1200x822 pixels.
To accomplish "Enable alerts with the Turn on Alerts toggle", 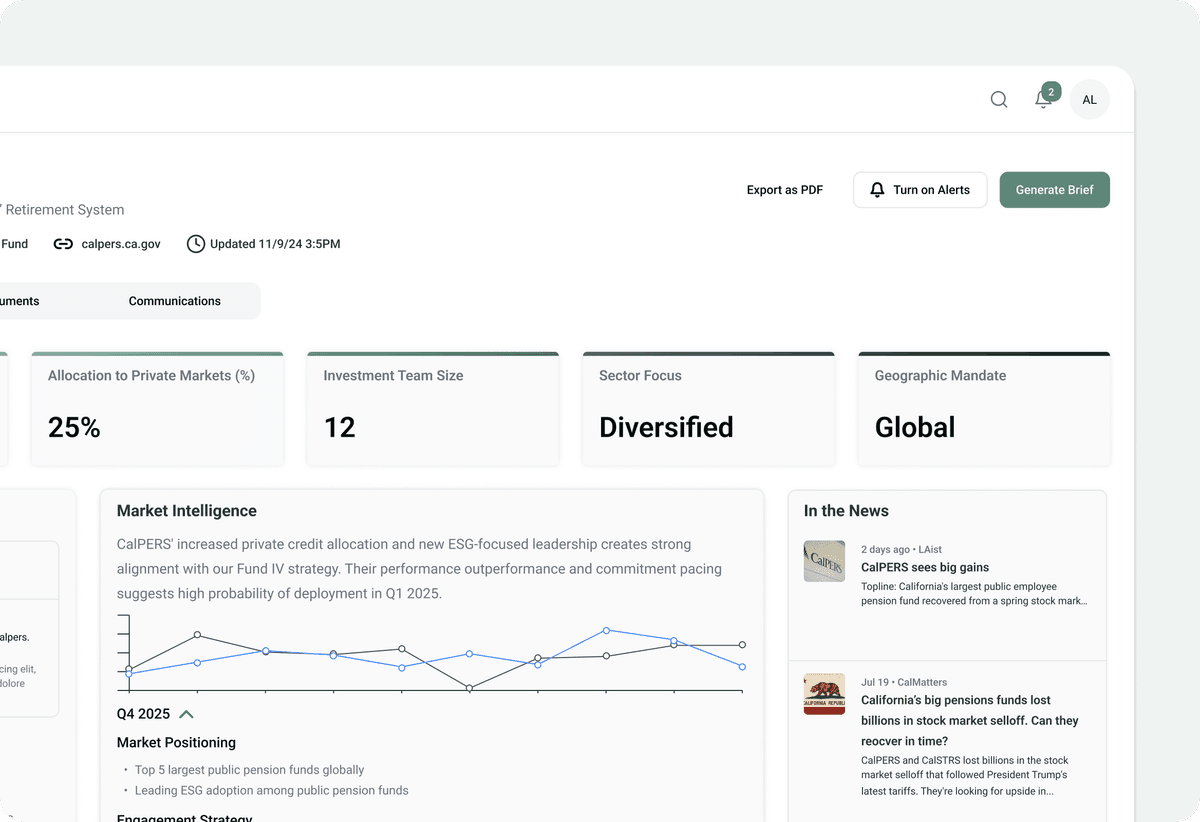I will (920, 189).
